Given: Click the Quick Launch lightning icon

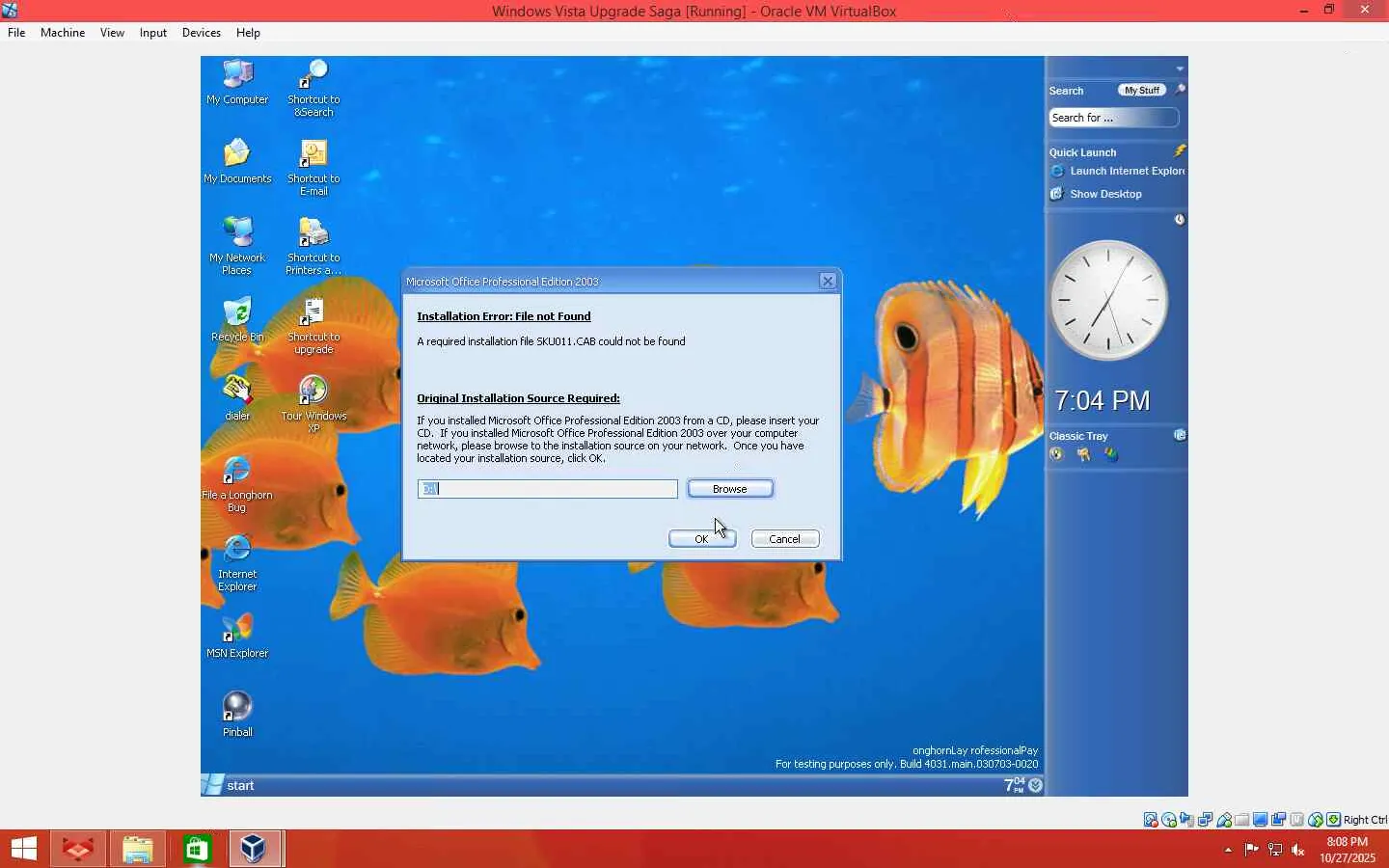Looking at the screenshot, I should point(1179,151).
